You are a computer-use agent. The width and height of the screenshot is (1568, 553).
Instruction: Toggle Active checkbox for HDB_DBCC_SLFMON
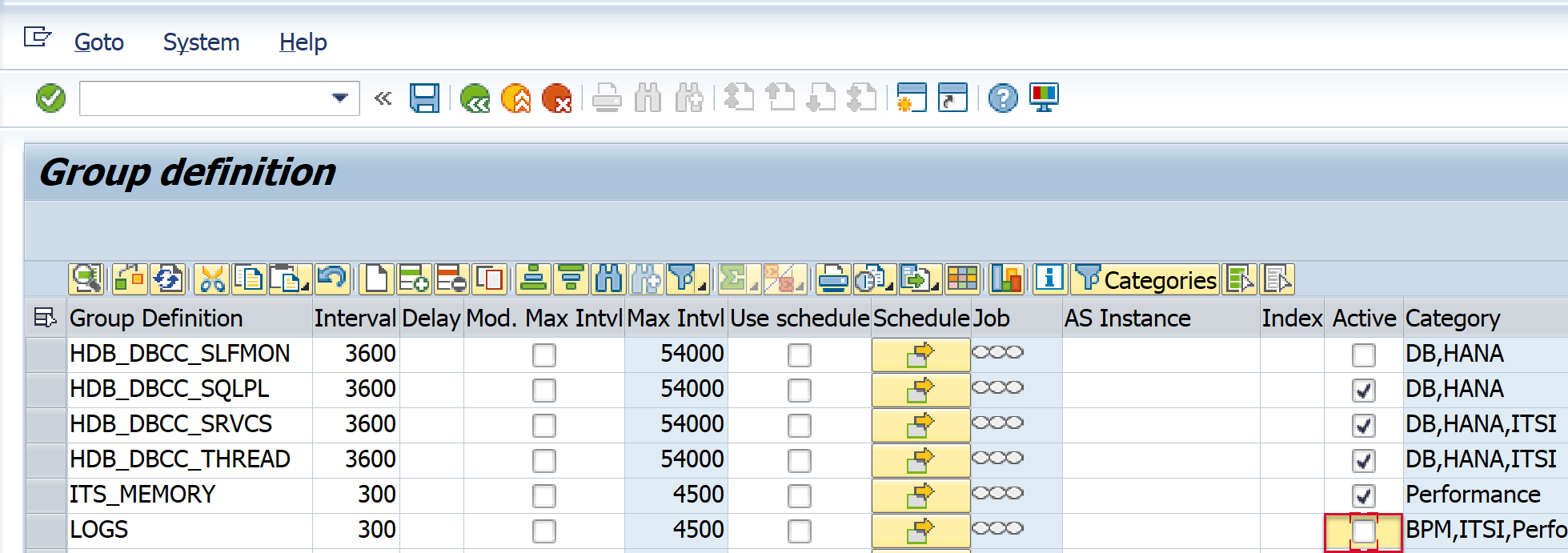pyautogui.click(x=1363, y=355)
